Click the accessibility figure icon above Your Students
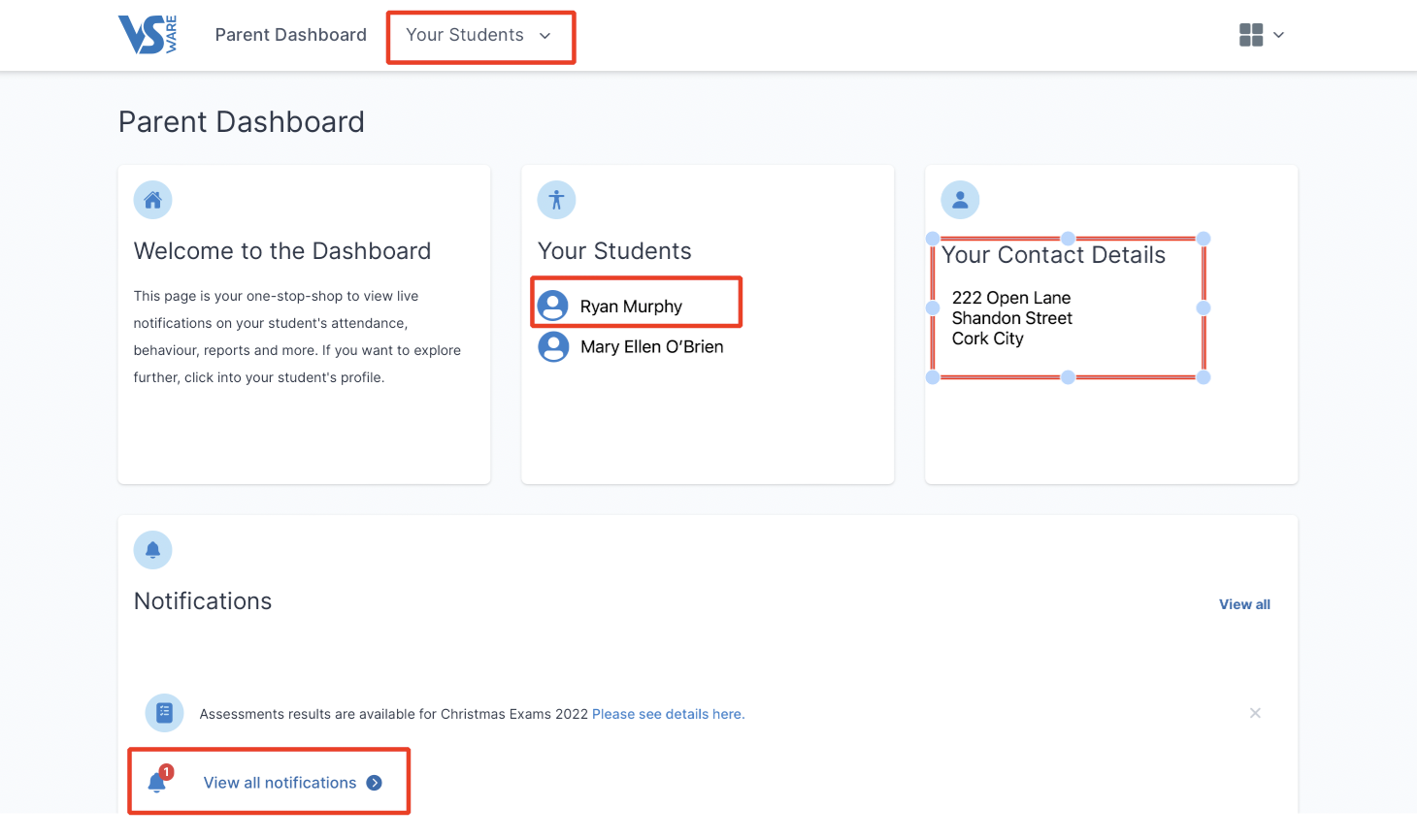Screen dimensions: 1417x840 (556, 200)
